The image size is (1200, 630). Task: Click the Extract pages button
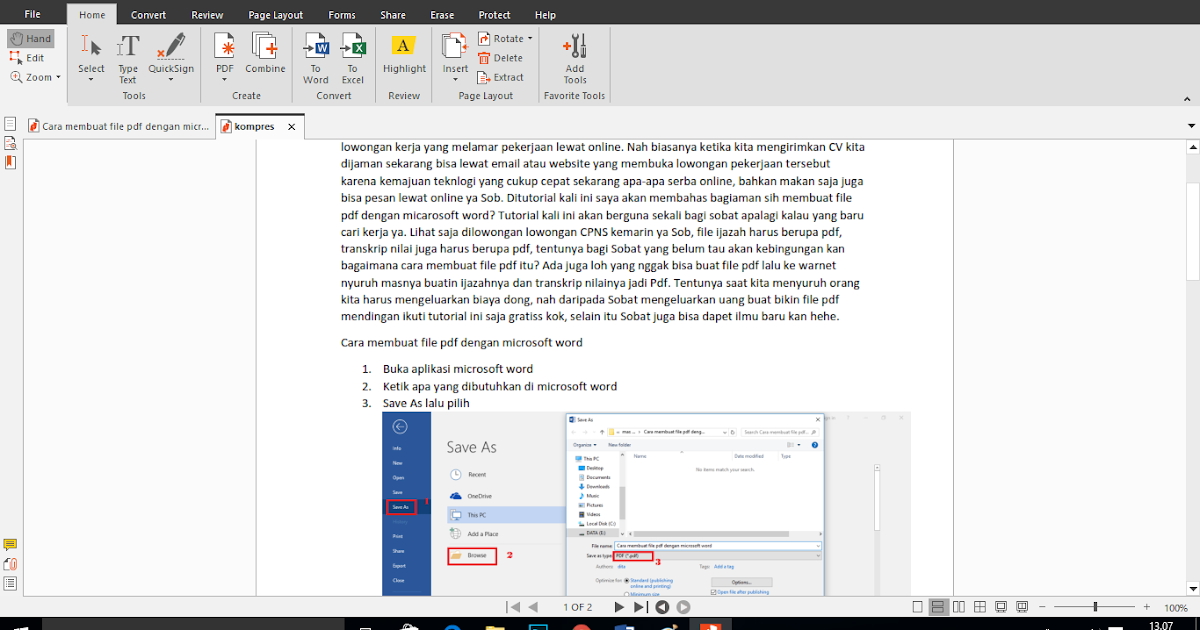pyautogui.click(x=501, y=77)
